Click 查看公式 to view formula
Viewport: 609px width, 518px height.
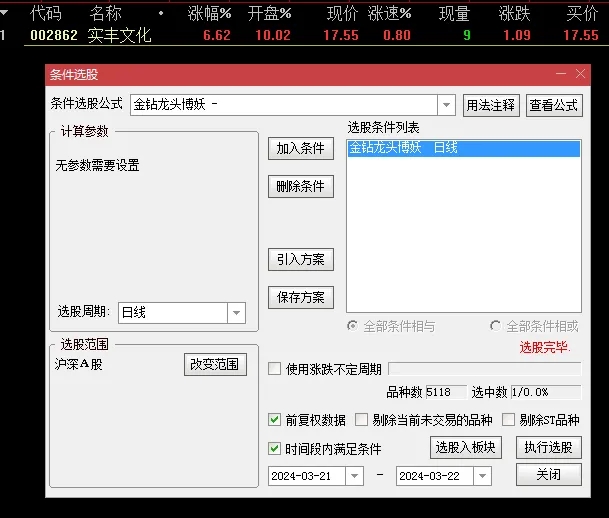click(554, 105)
